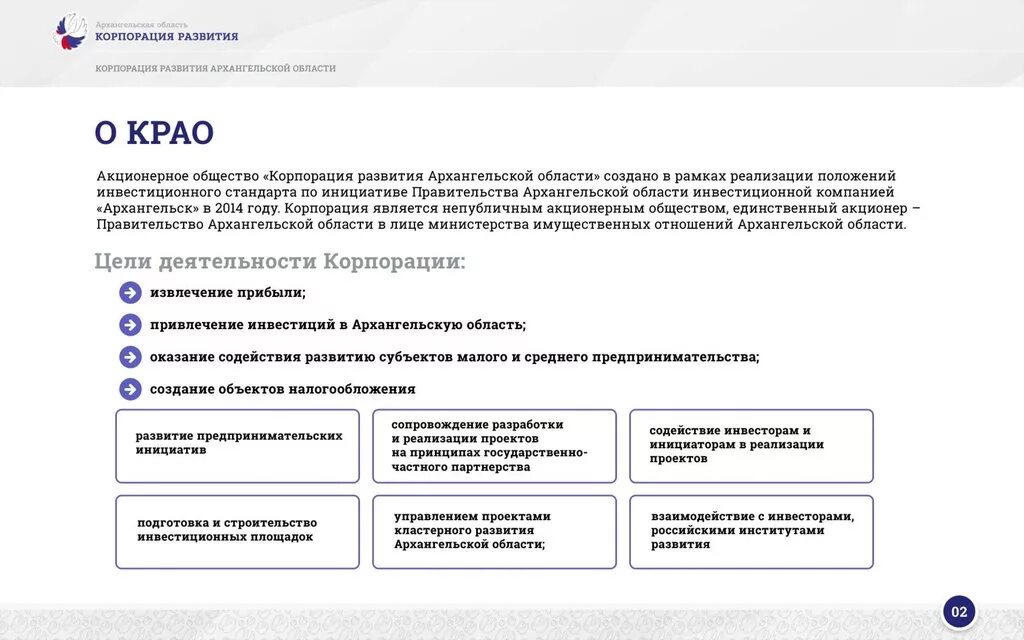This screenshot has height=640, width=1024.
Task: Click paragraph line starting «инвестиционного стандарта»
Action: point(496,192)
